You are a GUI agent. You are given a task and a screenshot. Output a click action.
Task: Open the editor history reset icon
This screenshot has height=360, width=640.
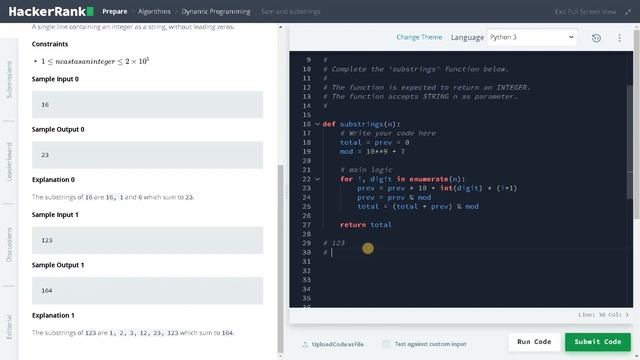coord(596,38)
